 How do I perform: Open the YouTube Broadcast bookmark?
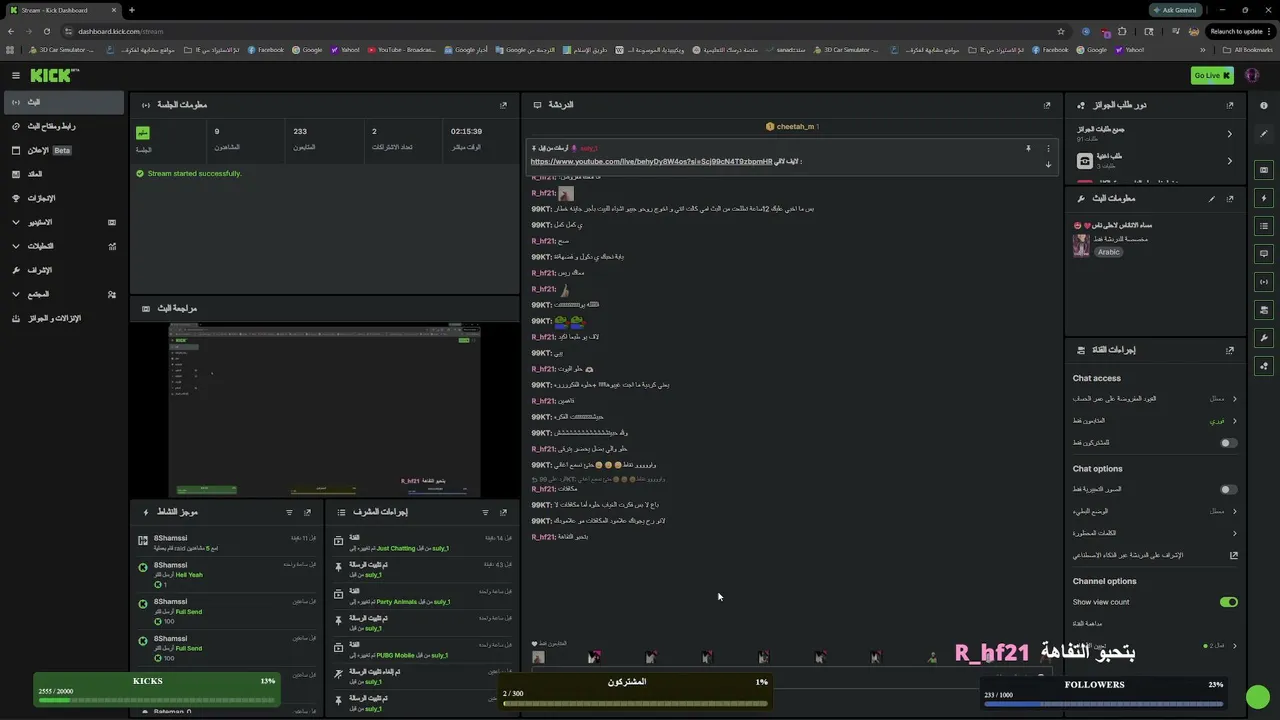[401, 49]
